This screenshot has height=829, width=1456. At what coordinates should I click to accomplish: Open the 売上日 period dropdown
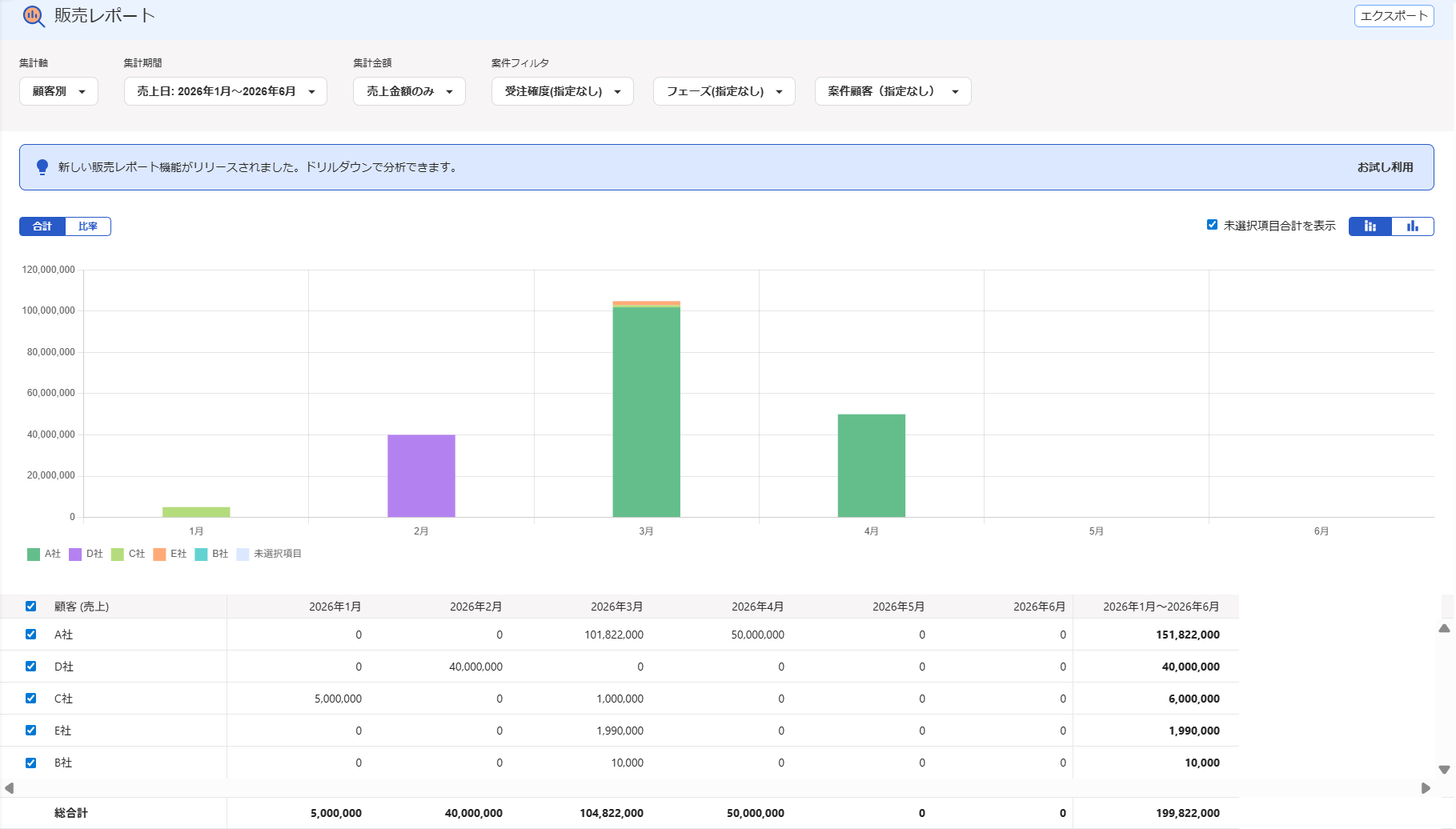coord(225,91)
